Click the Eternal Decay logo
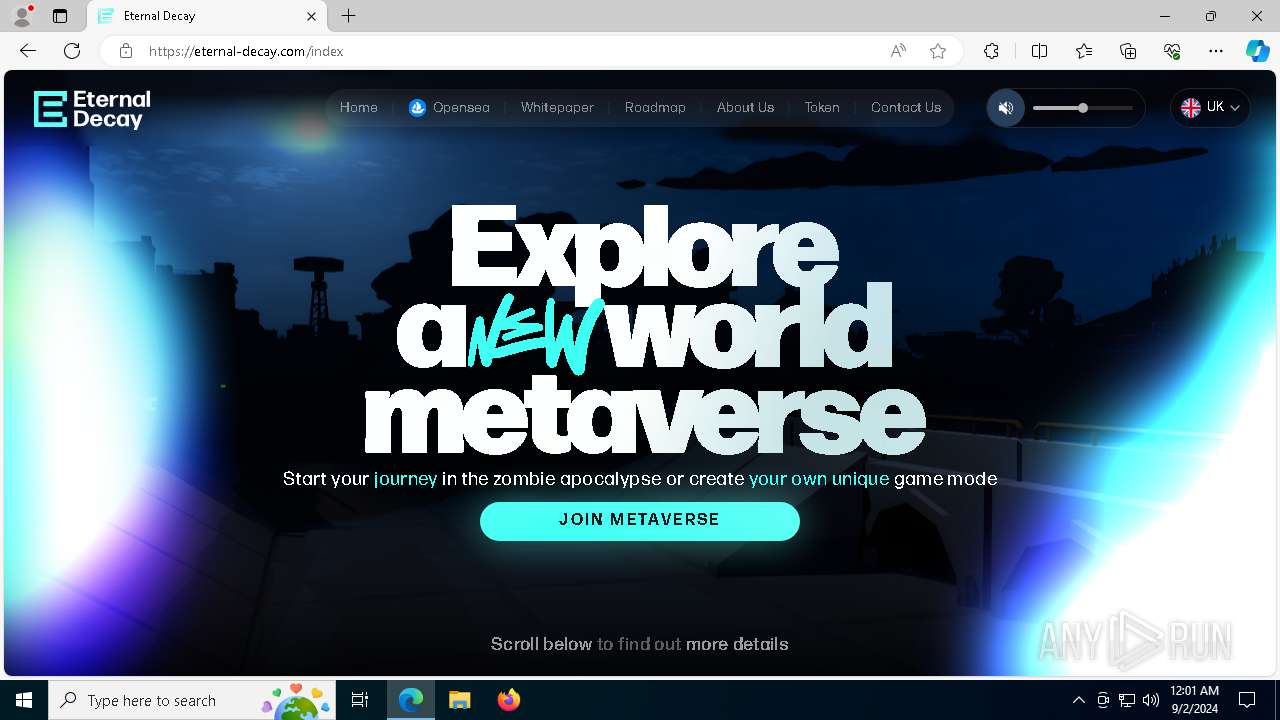 92,109
